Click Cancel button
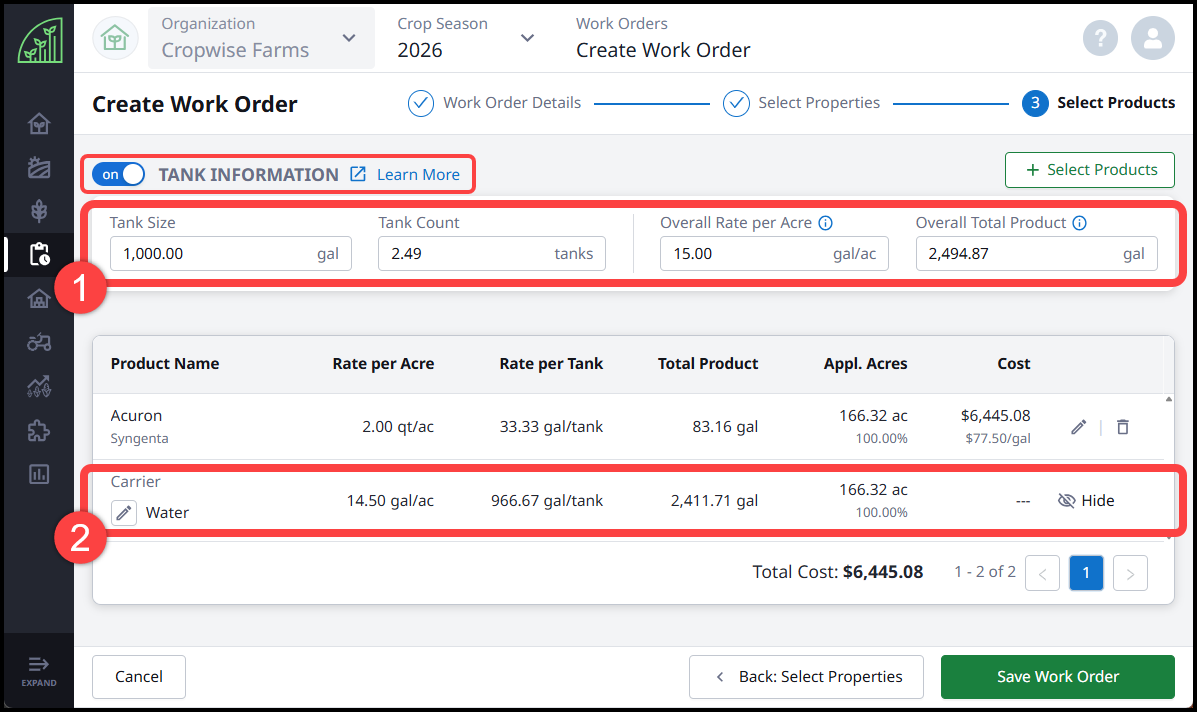This screenshot has height=712, width=1197. (x=139, y=677)
